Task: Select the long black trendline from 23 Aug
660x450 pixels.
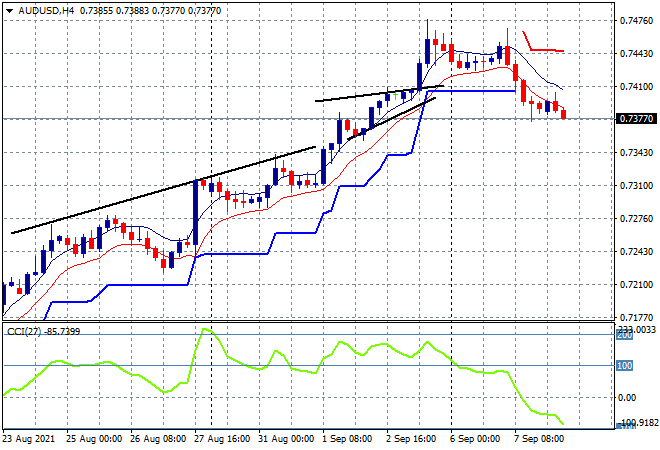Action: (x=163, y=190)
